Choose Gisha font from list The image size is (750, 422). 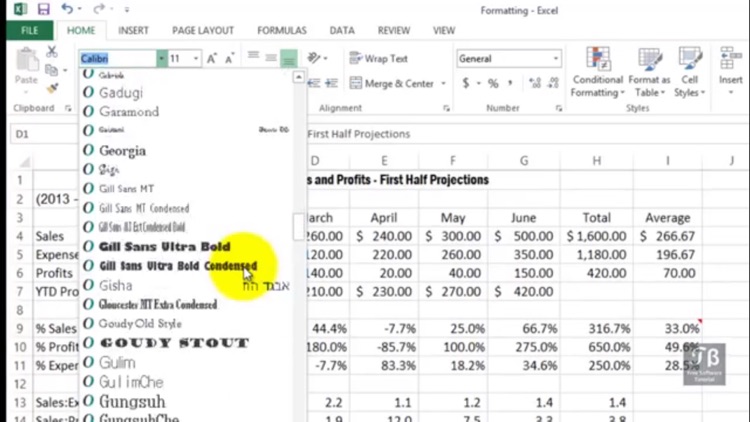point(187,285)
